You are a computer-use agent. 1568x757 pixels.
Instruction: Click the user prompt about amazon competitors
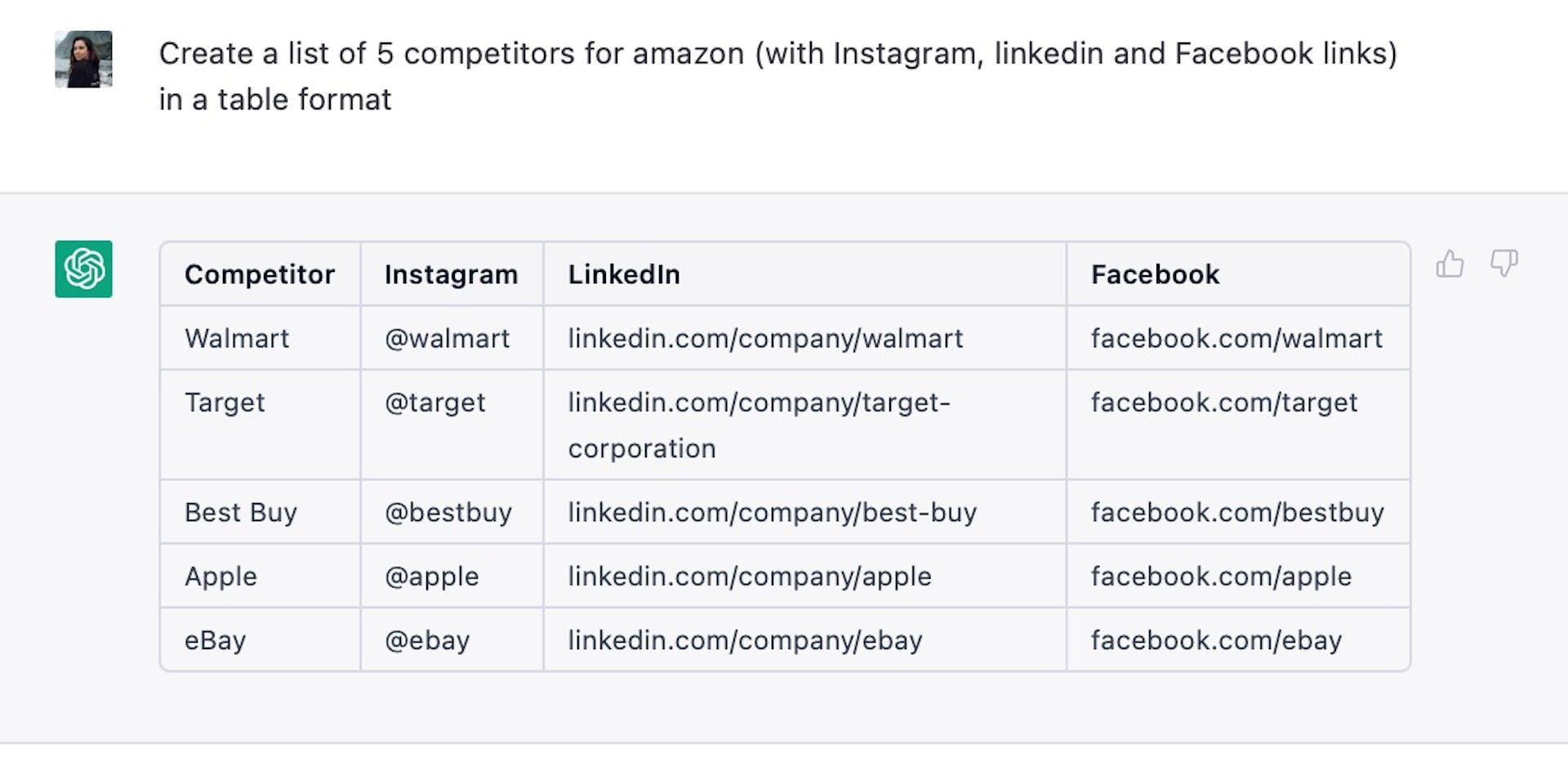[x=777, y=76]
